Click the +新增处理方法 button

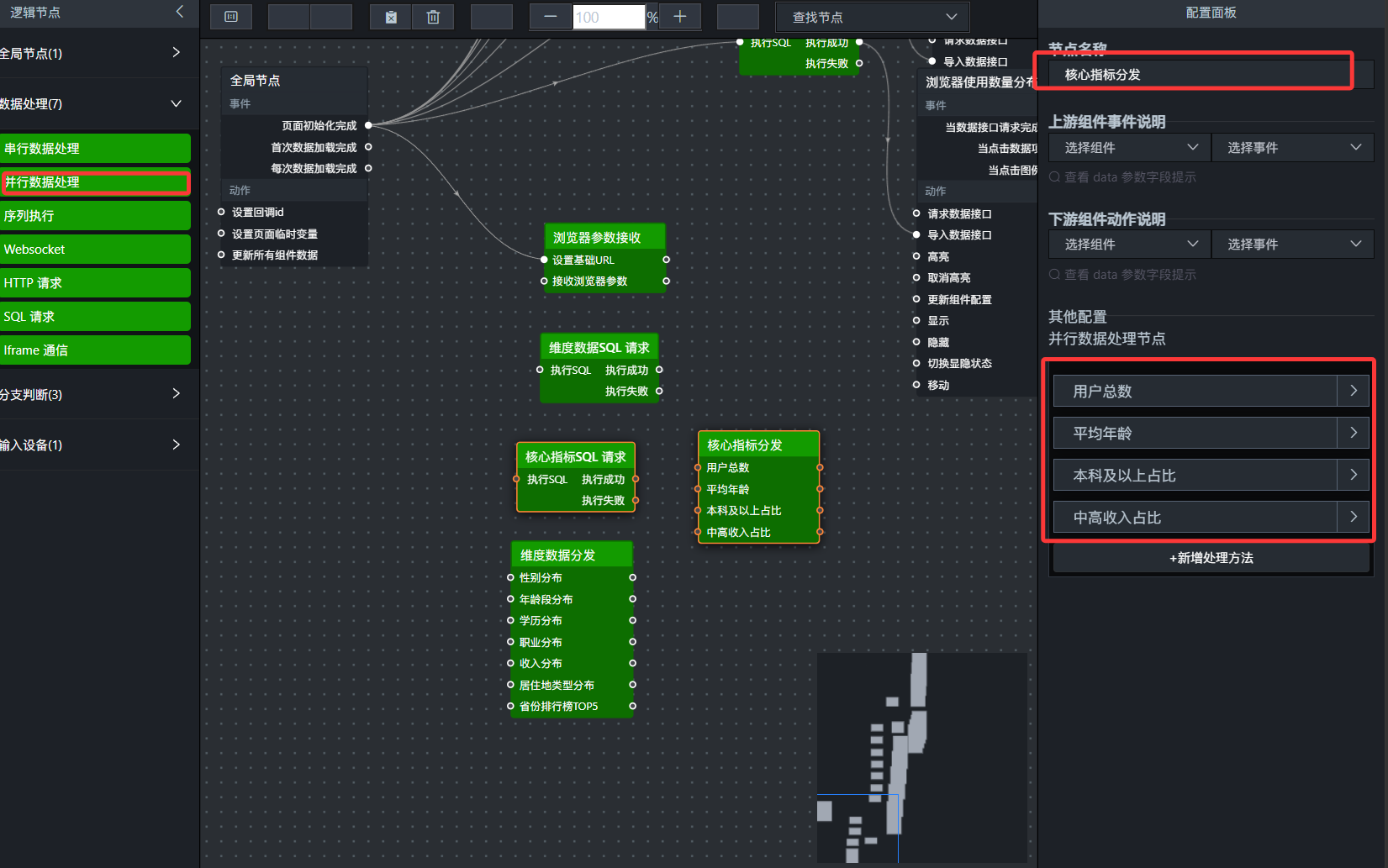point(1211,558)
